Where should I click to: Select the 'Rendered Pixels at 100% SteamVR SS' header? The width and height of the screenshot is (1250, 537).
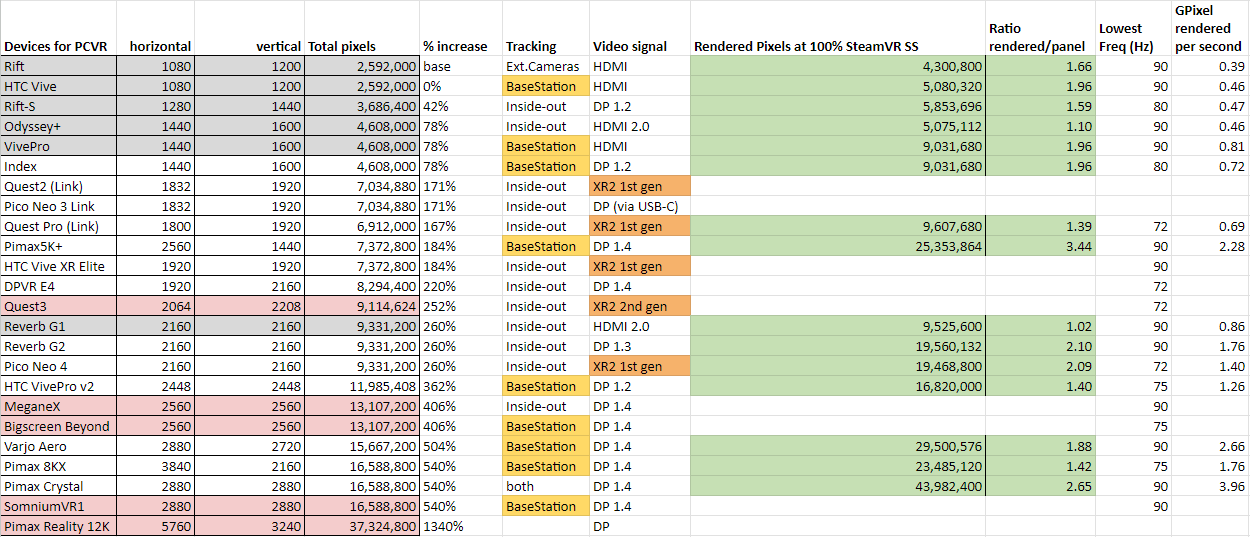[x=838, y=46]
